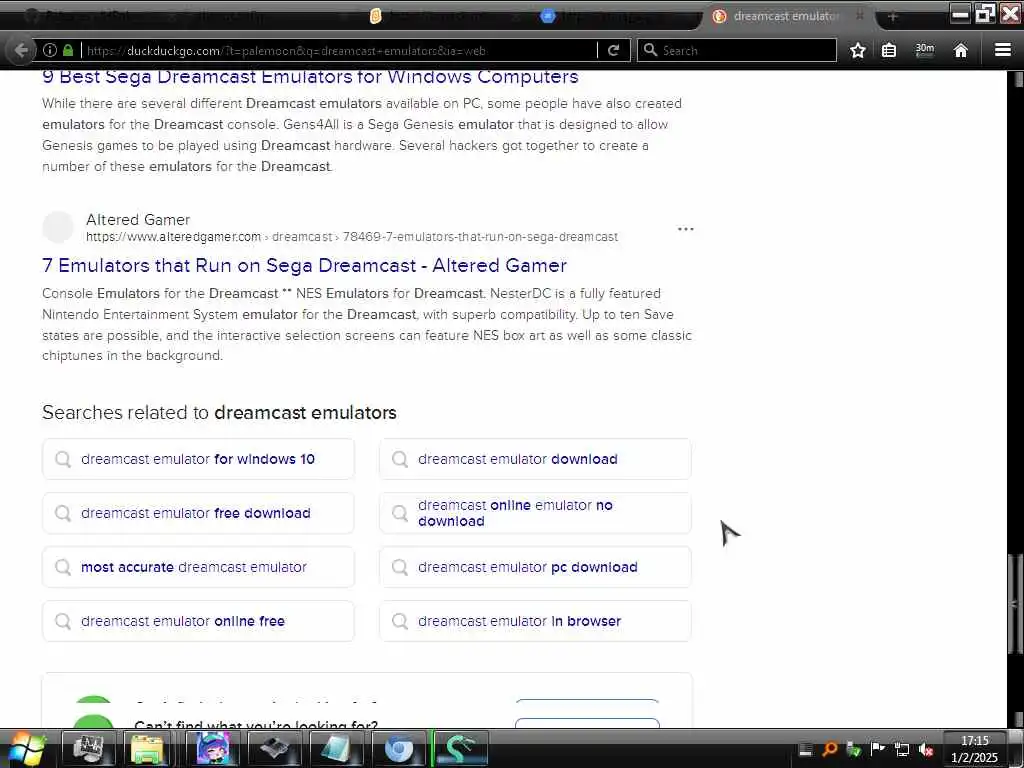1024x768 pixels.
Task: Click the keyboard tray icon
Action: 806,749
